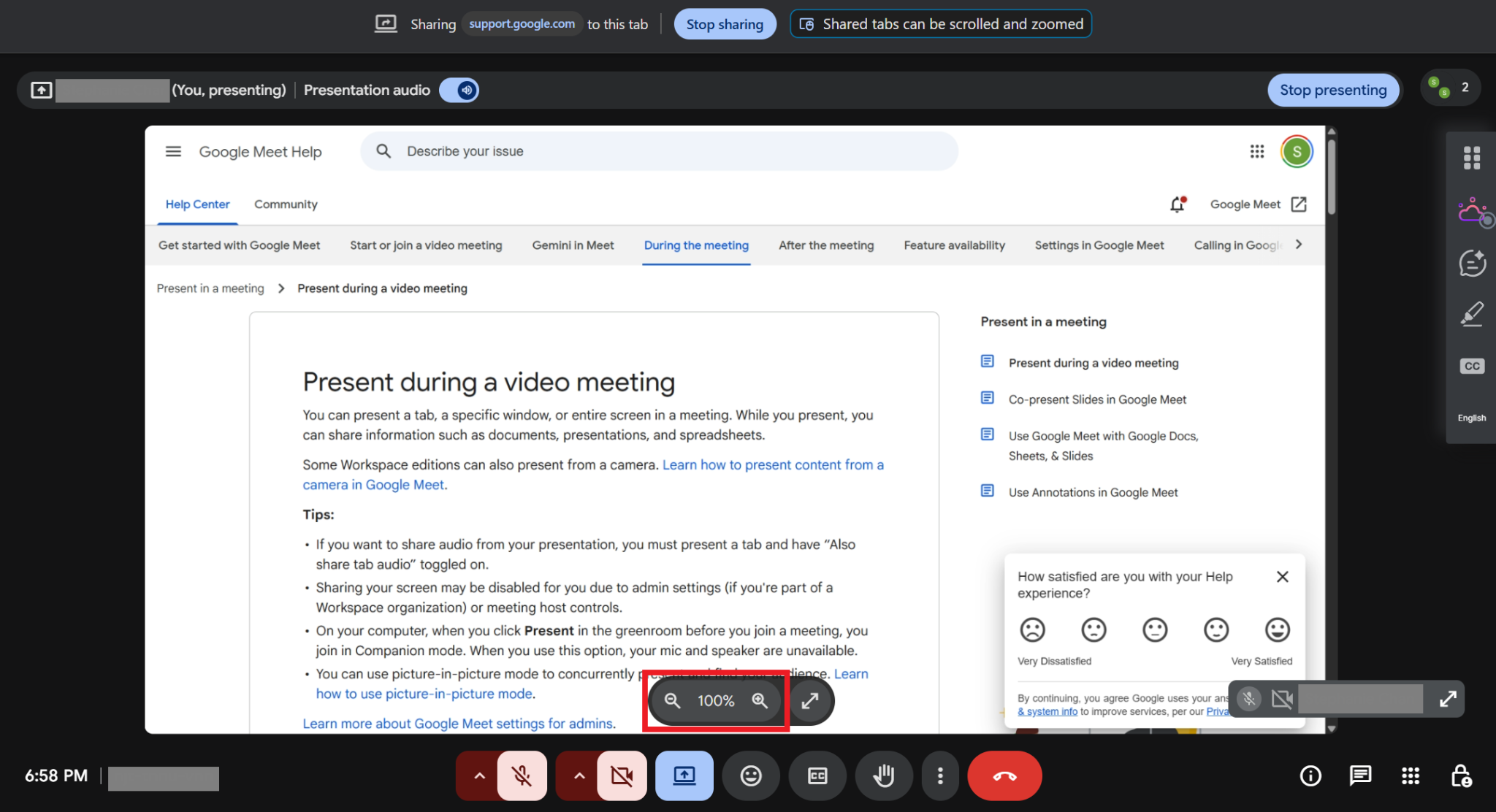Open the Gemini cloud icon in side panel
This screenshot has height=812, width=1496.
coord(1473,212)
